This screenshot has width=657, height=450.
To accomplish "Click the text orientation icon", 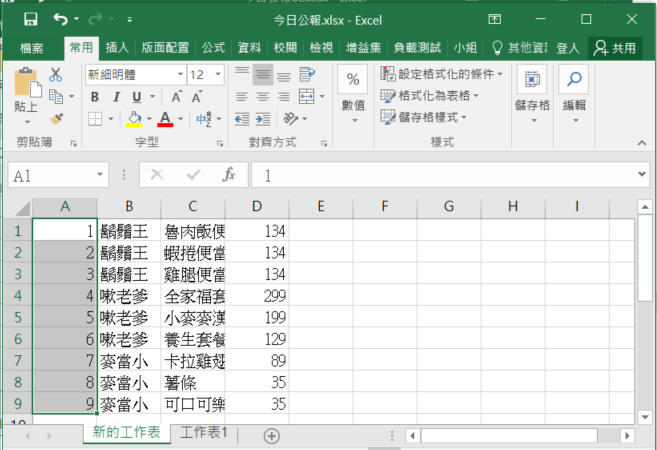I will (291, 119).
